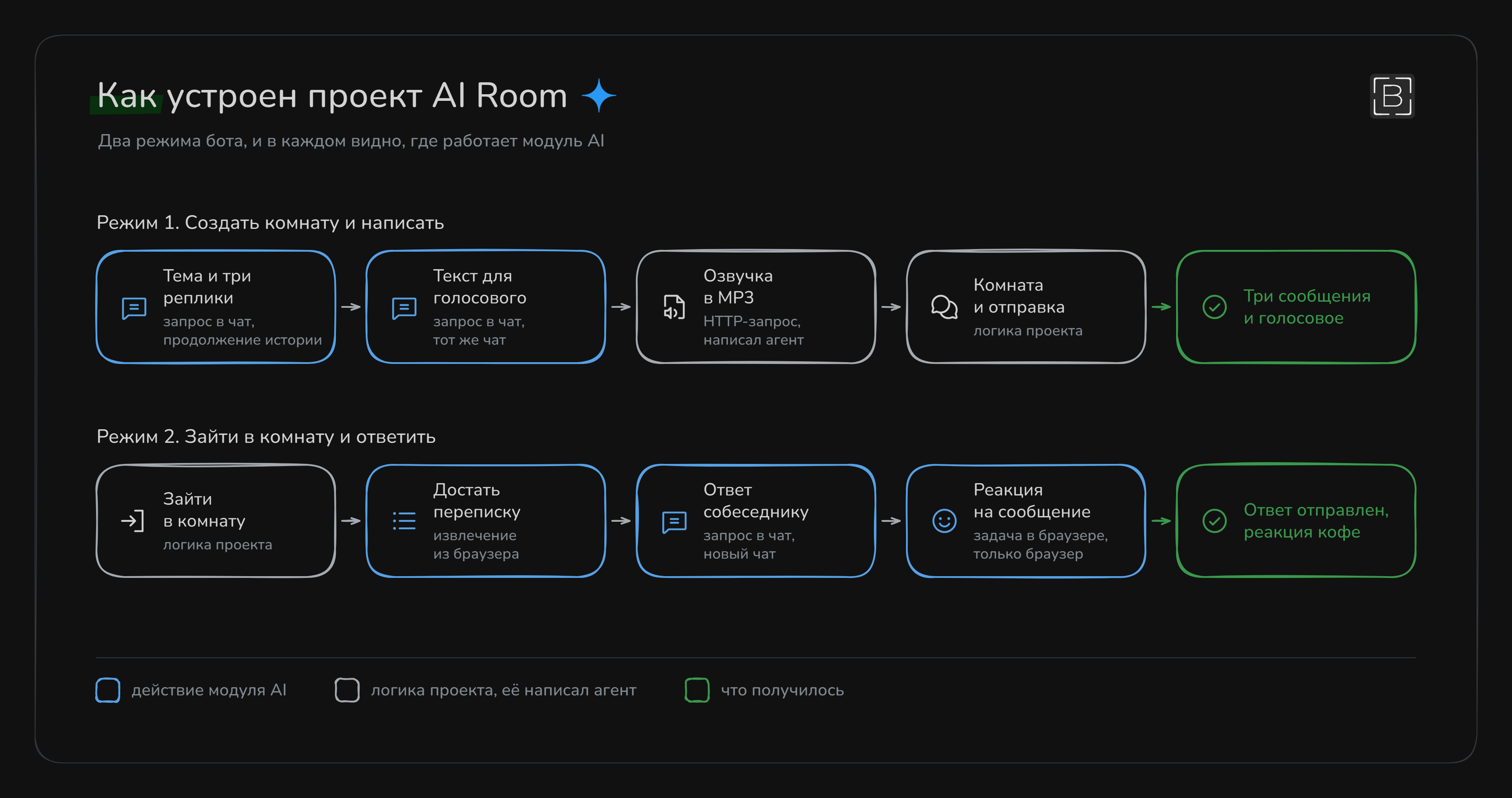
Task: Click the checkmark icon in 'Три сообщения и голосовое' card
Action: coord(1214,307)
